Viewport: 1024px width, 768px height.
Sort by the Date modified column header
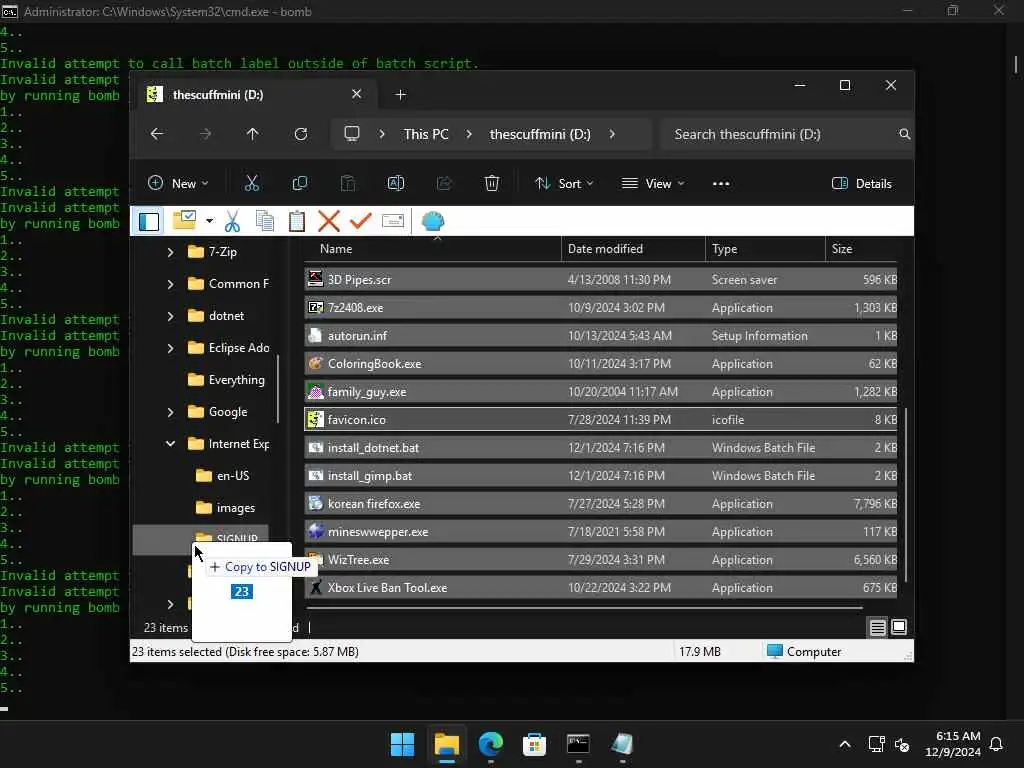[x=633, y=249]
